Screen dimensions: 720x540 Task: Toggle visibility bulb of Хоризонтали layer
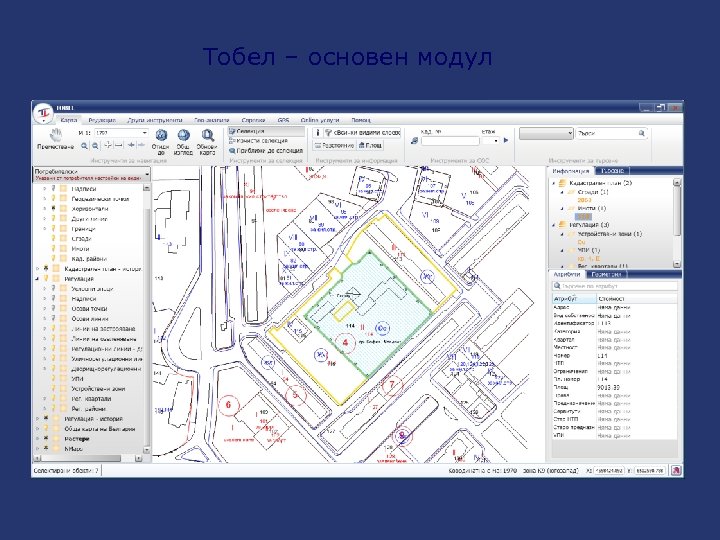[x=53, y=208]
